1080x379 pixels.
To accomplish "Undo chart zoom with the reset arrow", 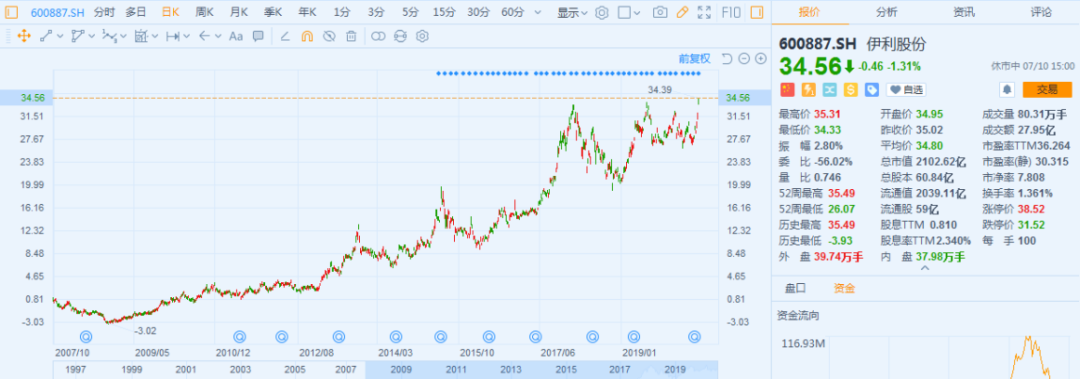I will [x=727, y=59].
